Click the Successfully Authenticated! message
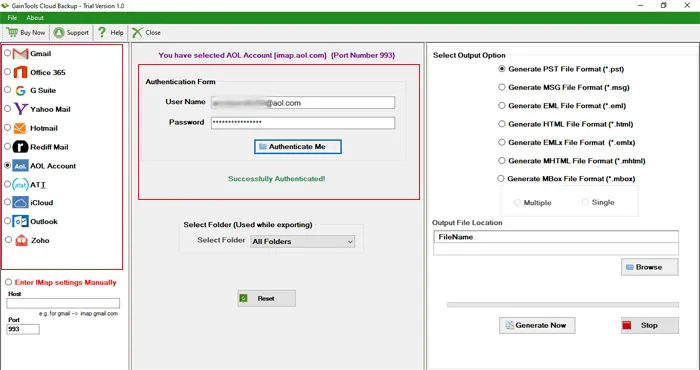 coord(277,179)
